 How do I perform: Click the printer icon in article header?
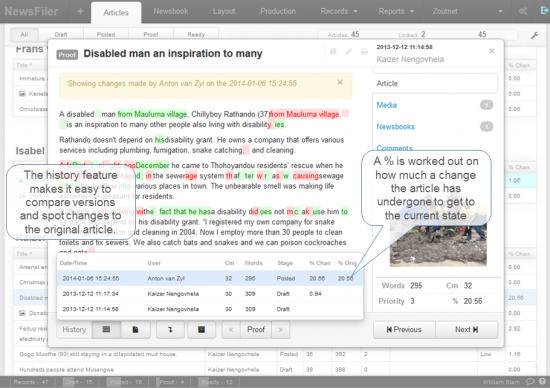[364, 52]
